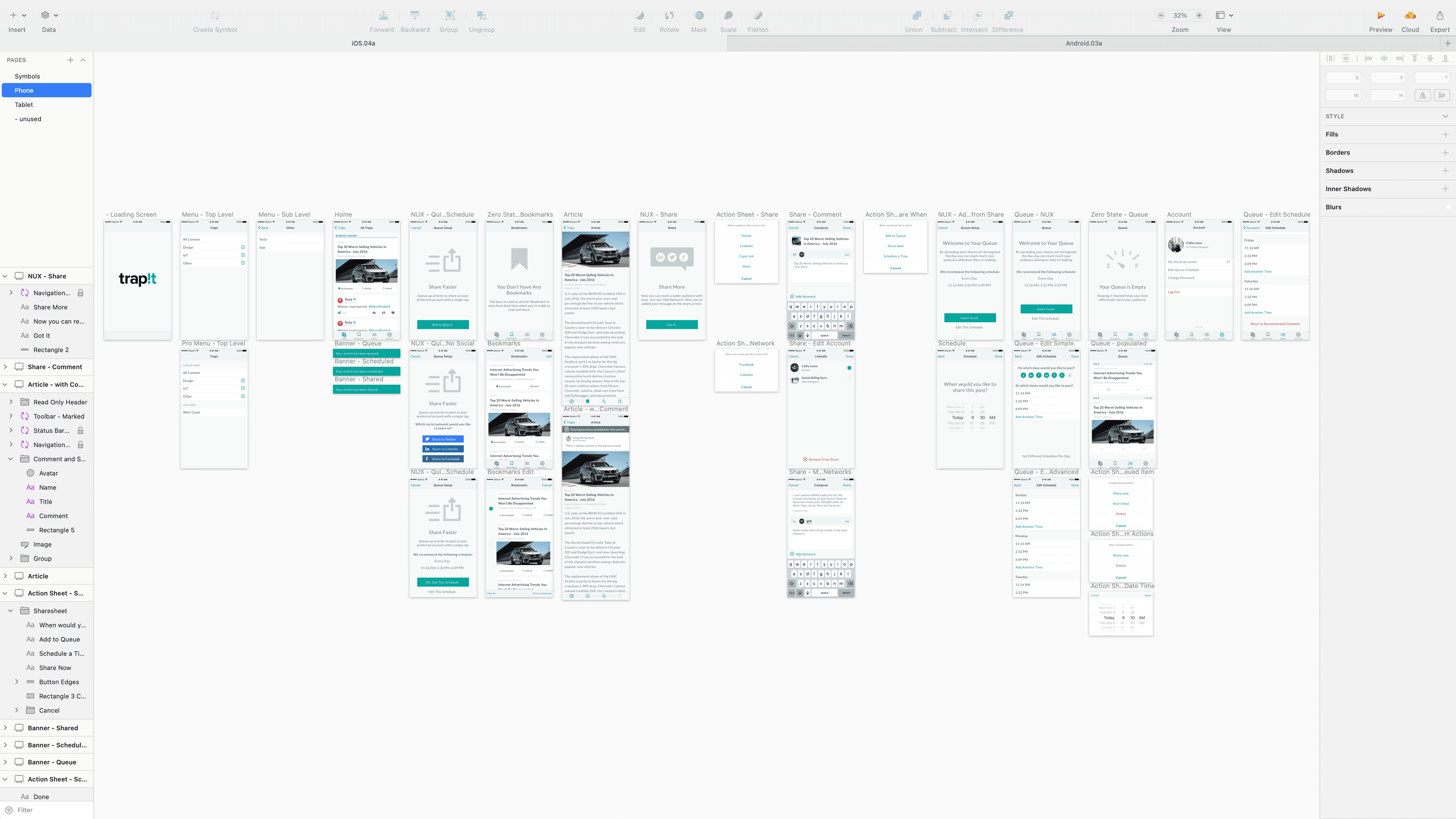Open the Tablet page
The height and width of the screenshot is (819, 1456).
(x=24, y=105)
